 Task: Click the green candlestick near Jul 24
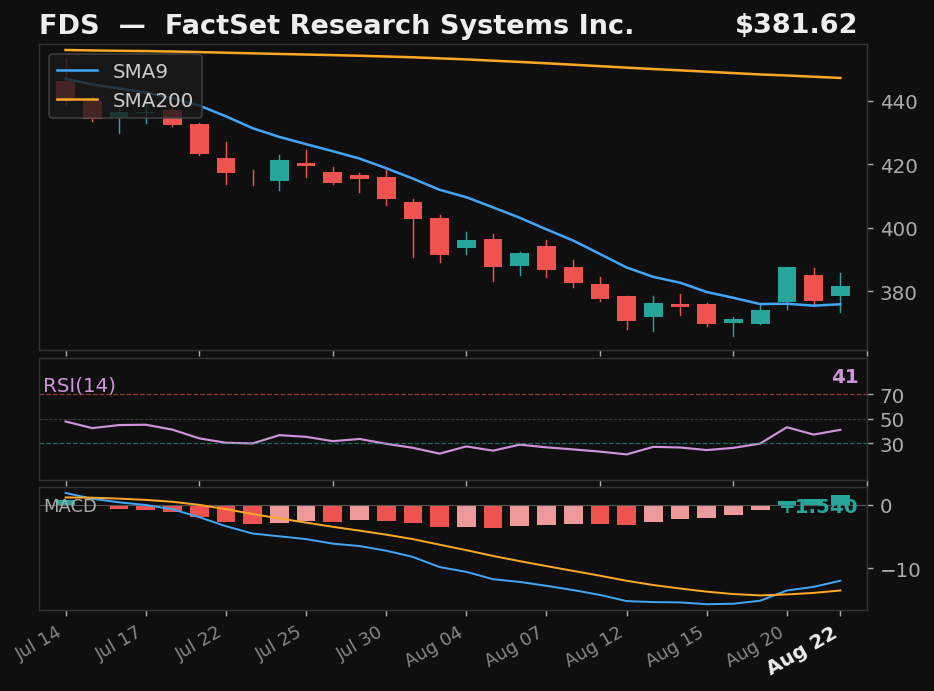[x=279, y=170]
